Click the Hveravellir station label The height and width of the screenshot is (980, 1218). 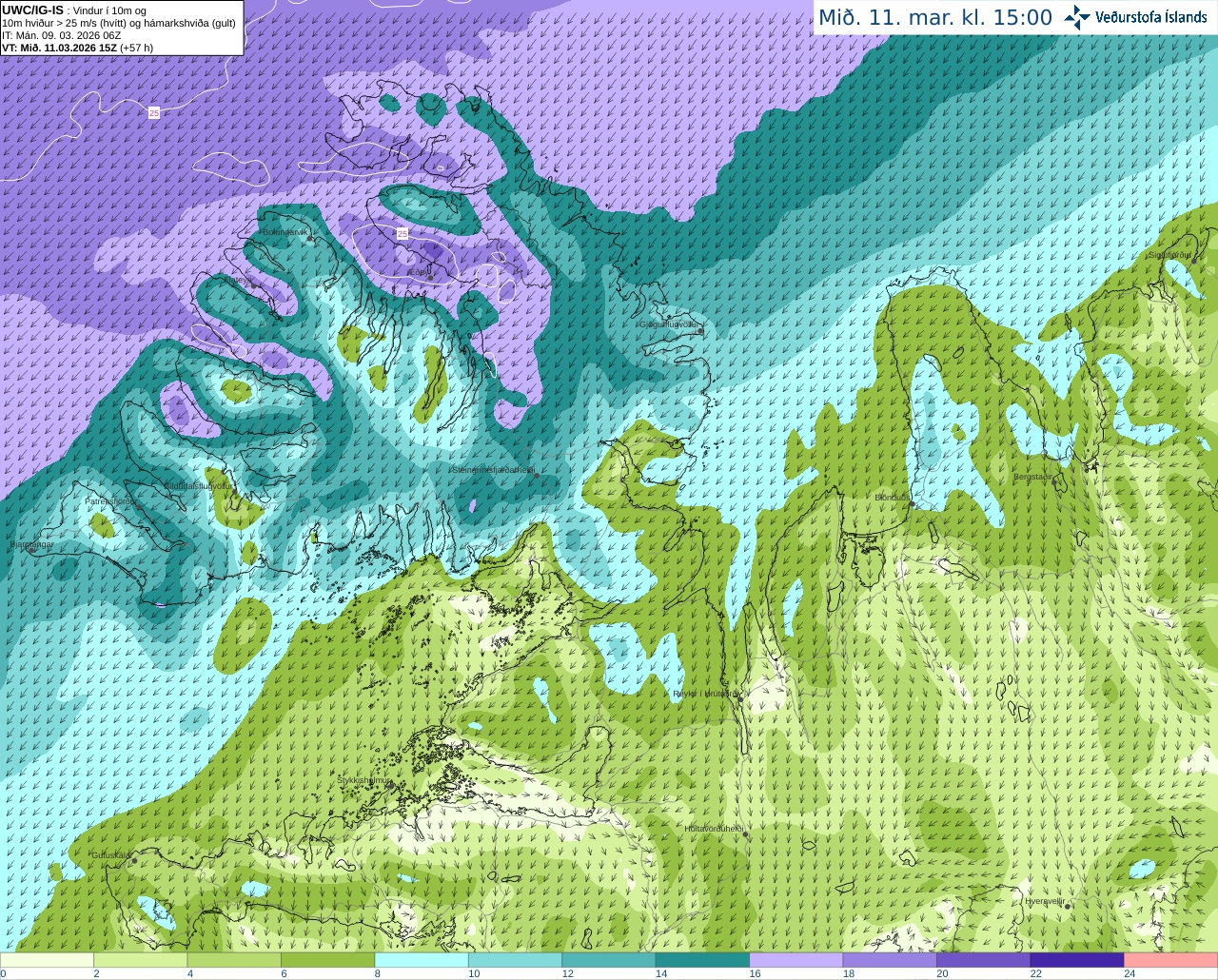(1045, 901)
